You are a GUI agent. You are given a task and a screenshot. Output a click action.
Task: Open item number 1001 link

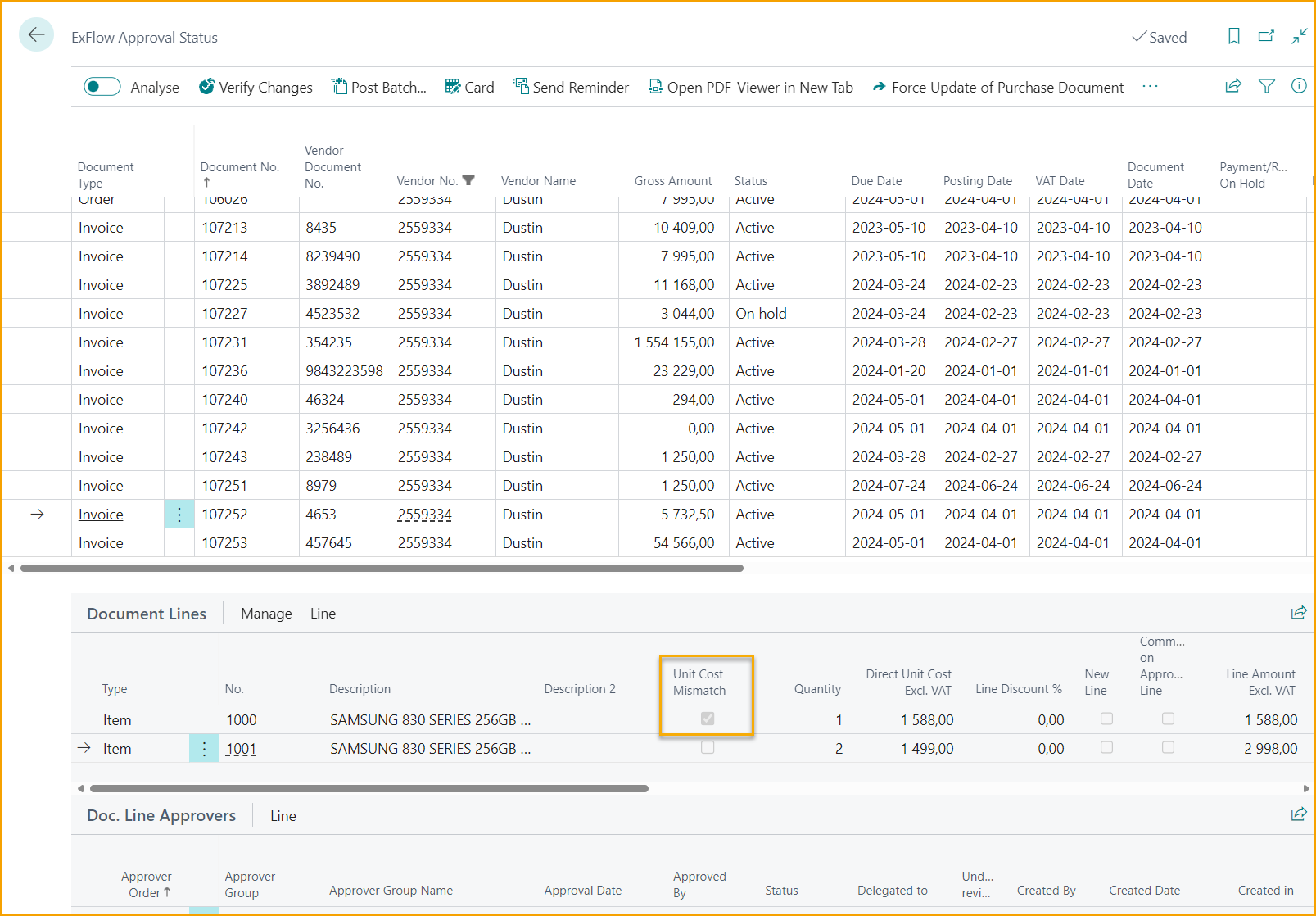tap(241, 749)
